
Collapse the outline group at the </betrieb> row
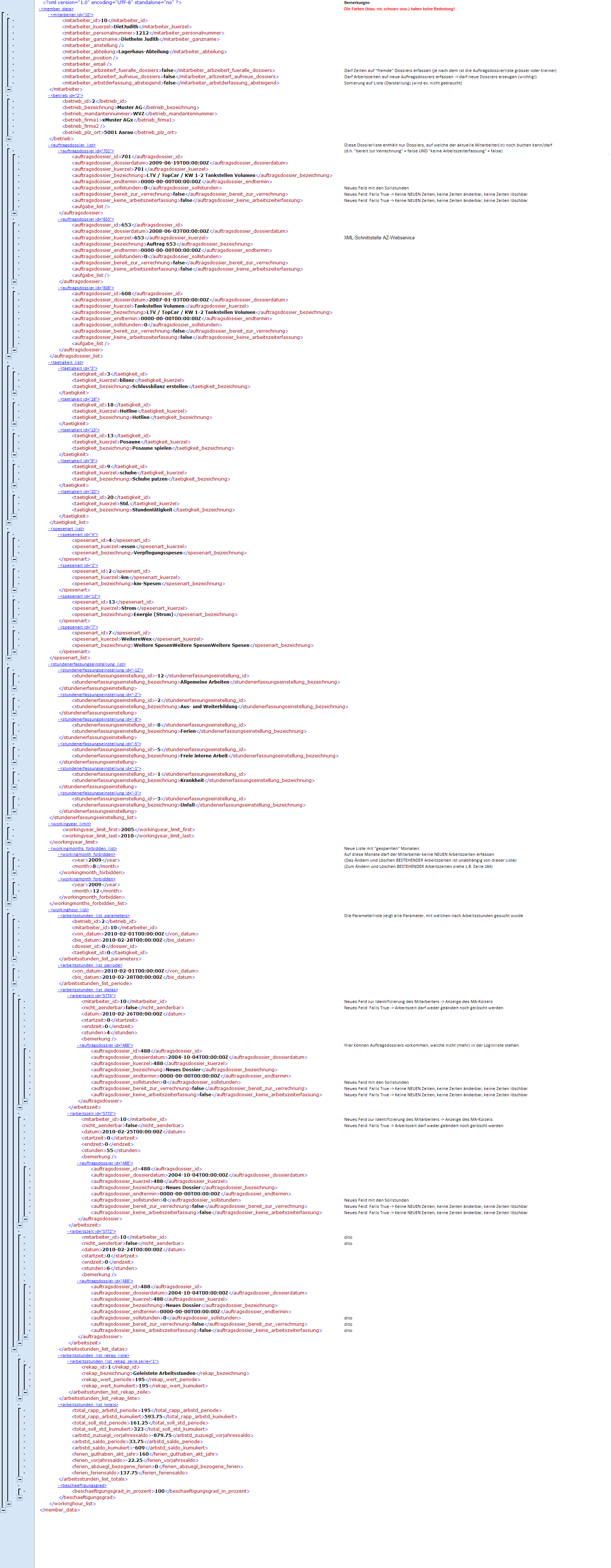[8, 139]
